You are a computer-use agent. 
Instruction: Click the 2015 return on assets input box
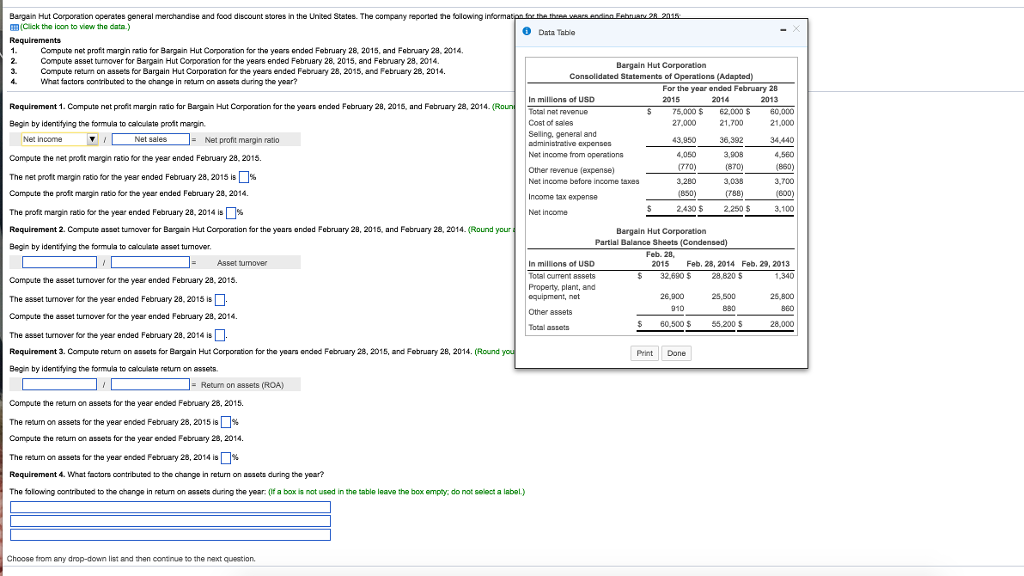pyautogui.click(x=225, y=422)
